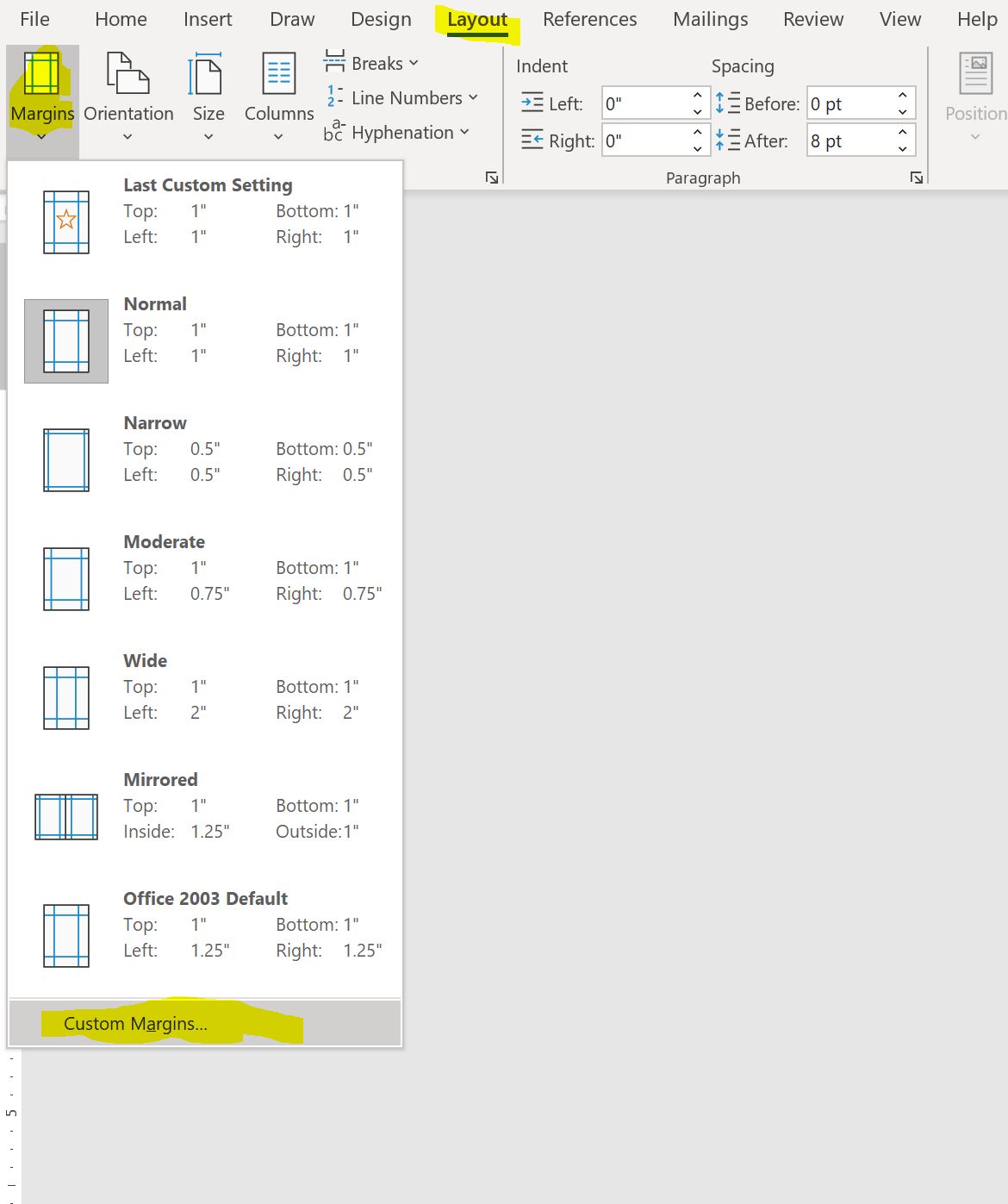Click the Mirrored margins two-page icon
This screenshot has width=1008, height=1204.
(66, 817)
